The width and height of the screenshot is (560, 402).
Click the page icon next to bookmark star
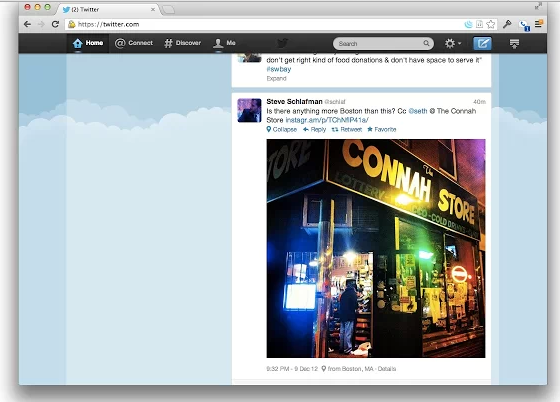pos(480,24)
